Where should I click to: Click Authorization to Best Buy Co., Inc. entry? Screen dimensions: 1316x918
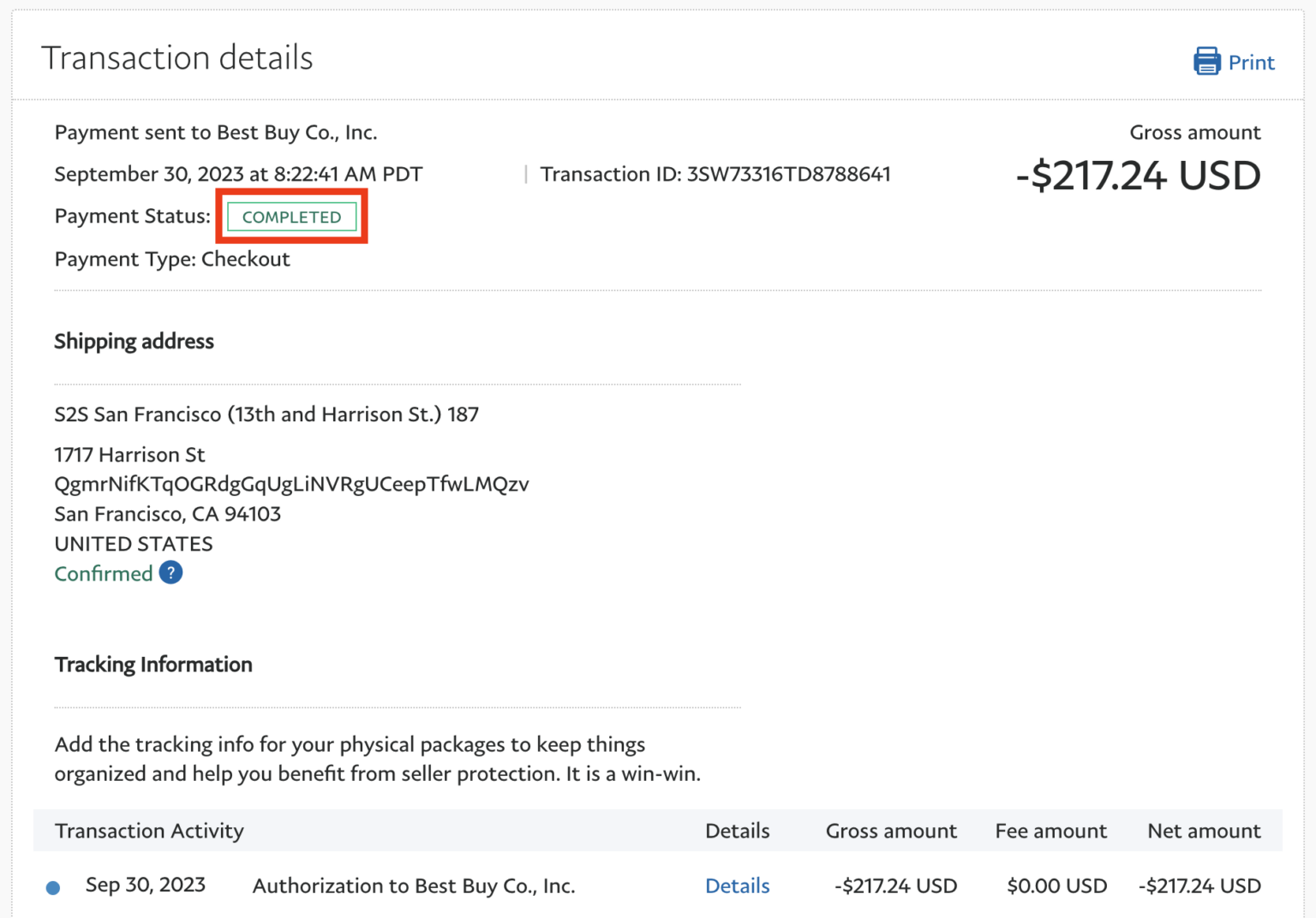coord(413,885)
